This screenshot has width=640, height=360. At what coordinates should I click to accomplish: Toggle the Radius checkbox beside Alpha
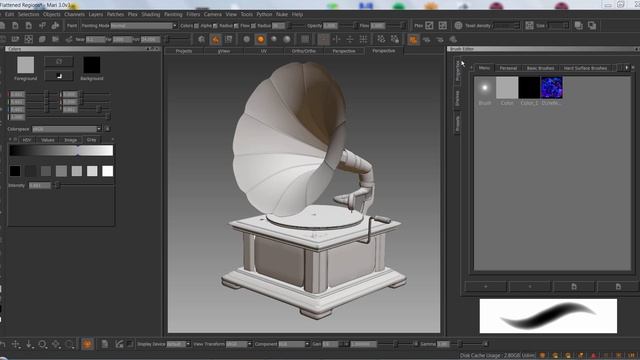click(236, 26)
